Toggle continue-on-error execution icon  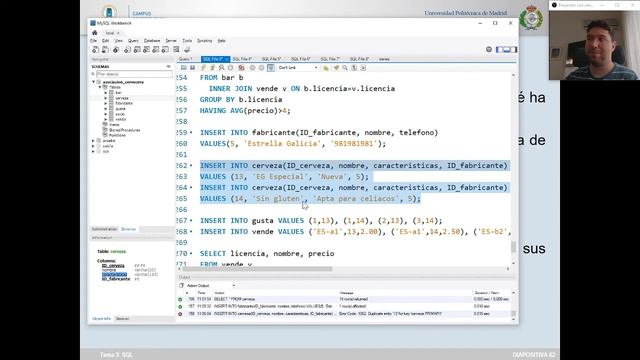point(241,68)
